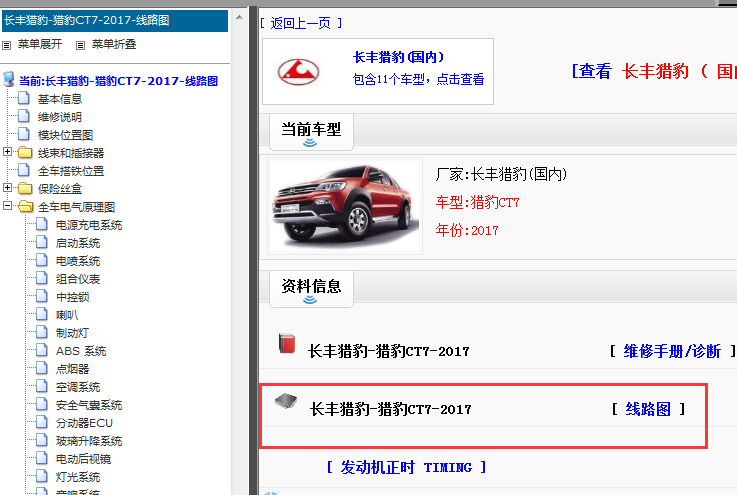The height and width of the screenshot is (495, 737).
Task: Click the computer icon beside 当前:长丰猎豹-猎豹CT7-2017-线路图
Action: point(8,79)
